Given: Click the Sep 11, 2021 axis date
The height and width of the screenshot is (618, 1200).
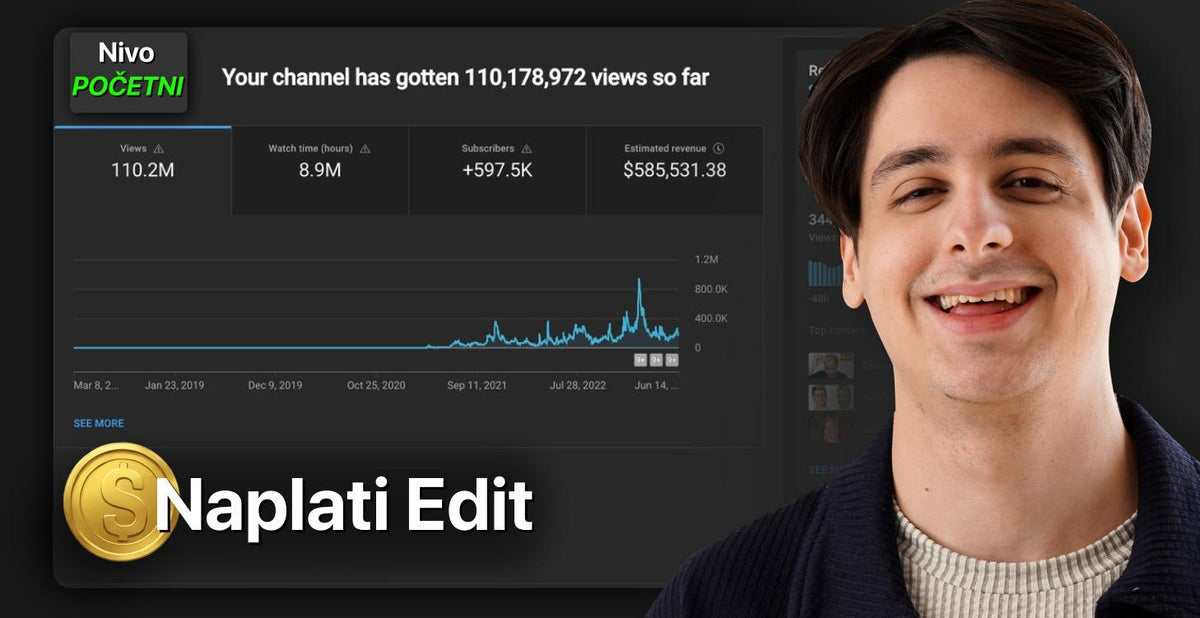Looking at the screenshot, I should pos(477,385).
